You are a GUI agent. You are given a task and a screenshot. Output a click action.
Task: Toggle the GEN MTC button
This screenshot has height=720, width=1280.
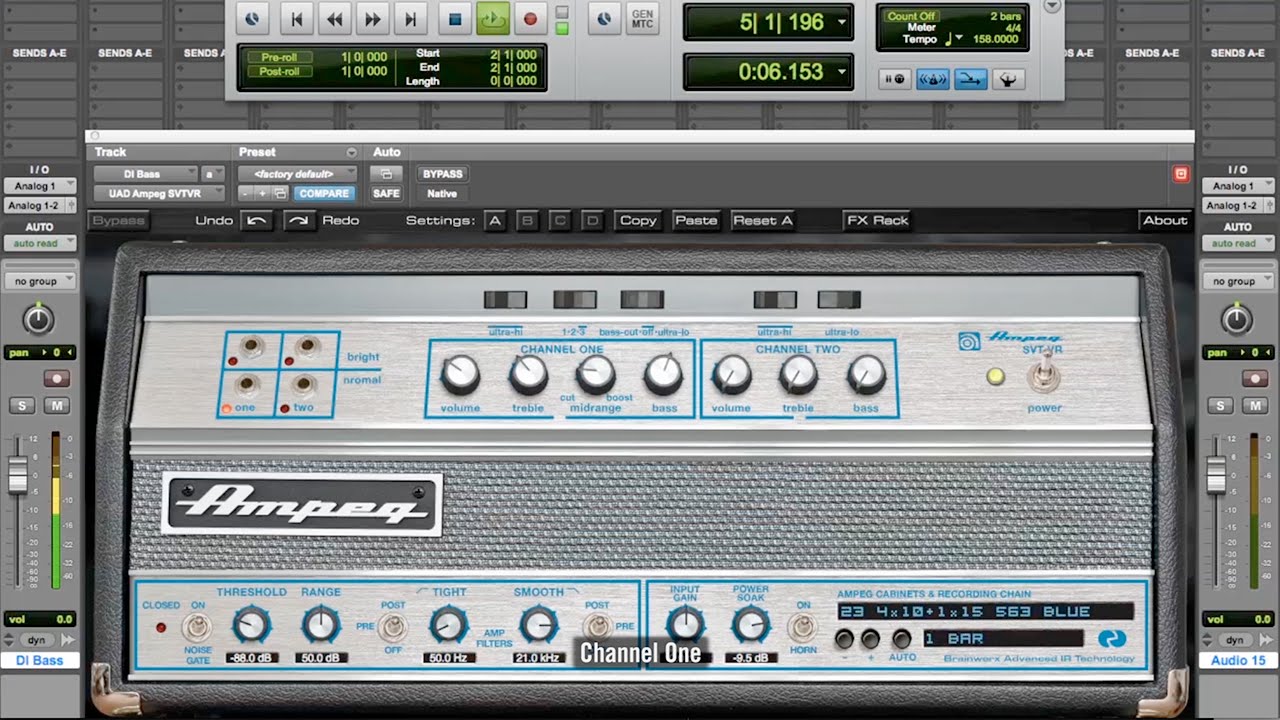click(x=643, y=18)
